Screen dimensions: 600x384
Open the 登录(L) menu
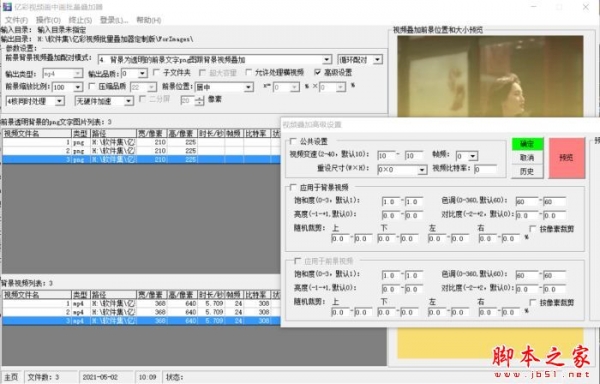(114, 20)
